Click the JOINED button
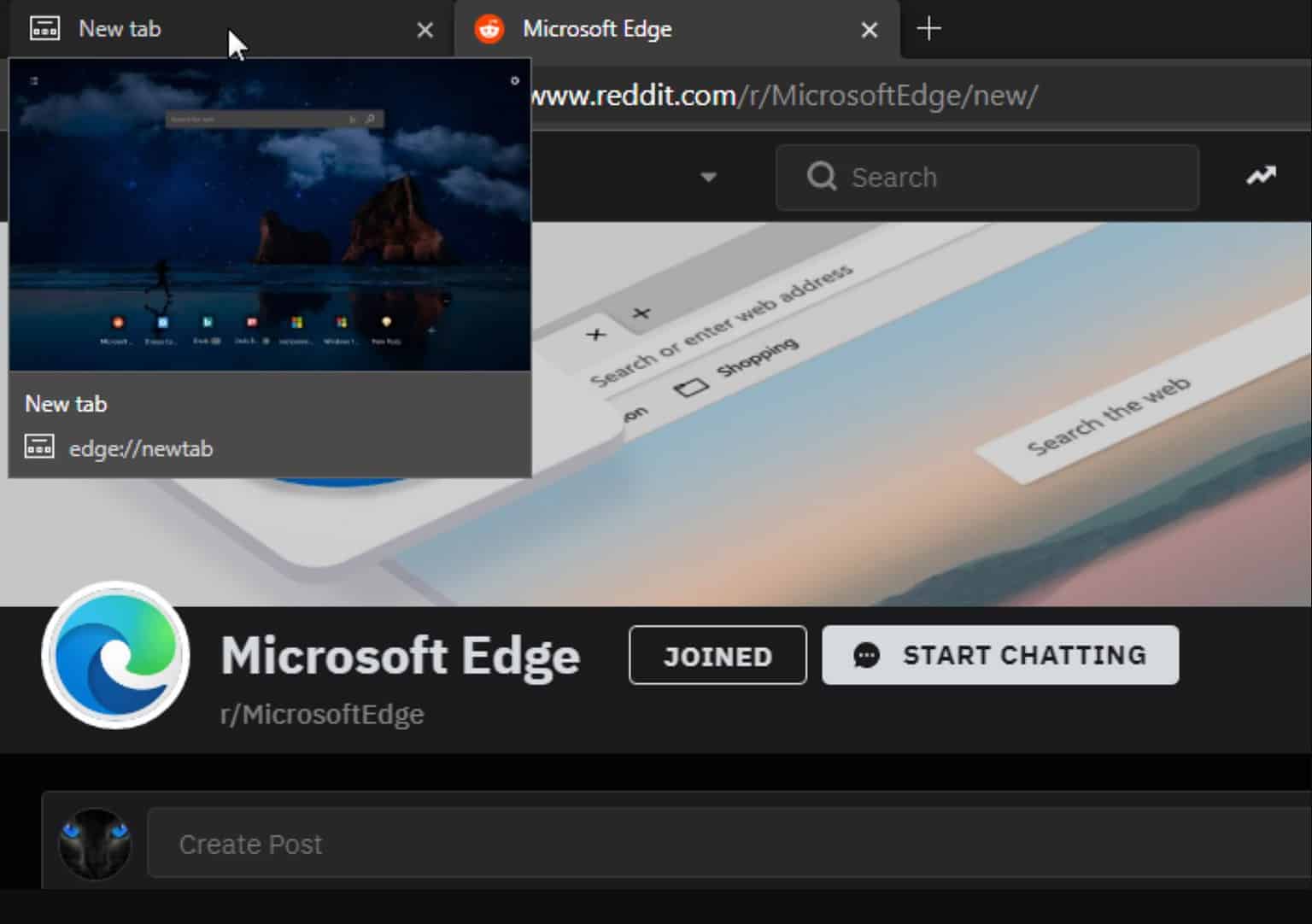Image resolution: width=1312 pixels, height=924 pixels. 717,655
